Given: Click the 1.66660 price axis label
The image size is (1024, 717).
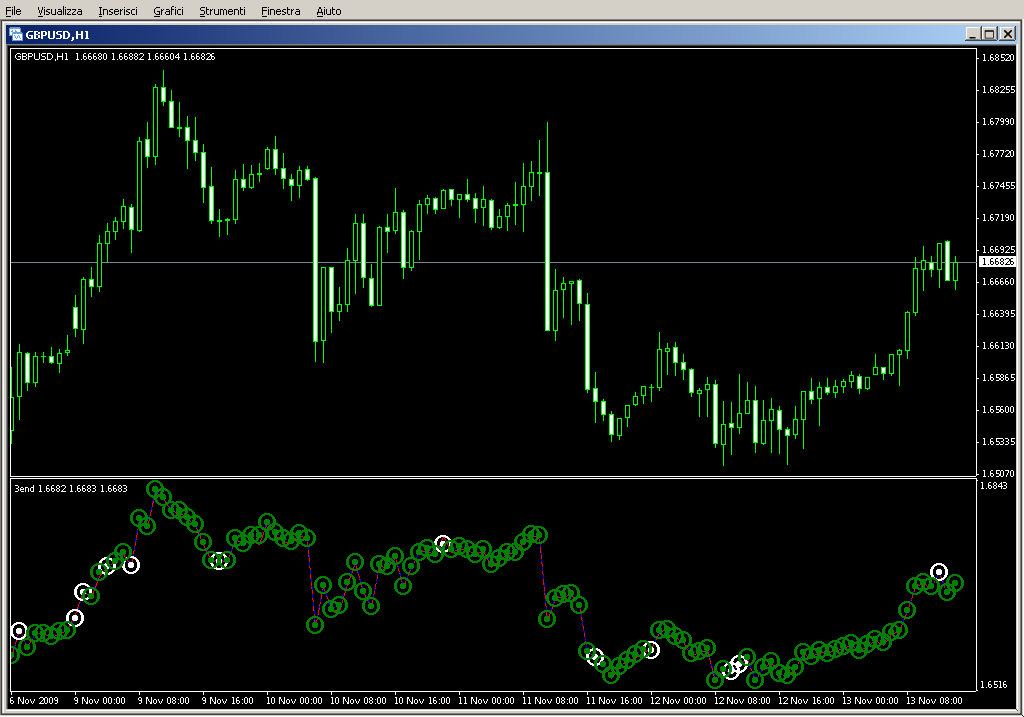Looking at the screenshot, I should 999,281.
